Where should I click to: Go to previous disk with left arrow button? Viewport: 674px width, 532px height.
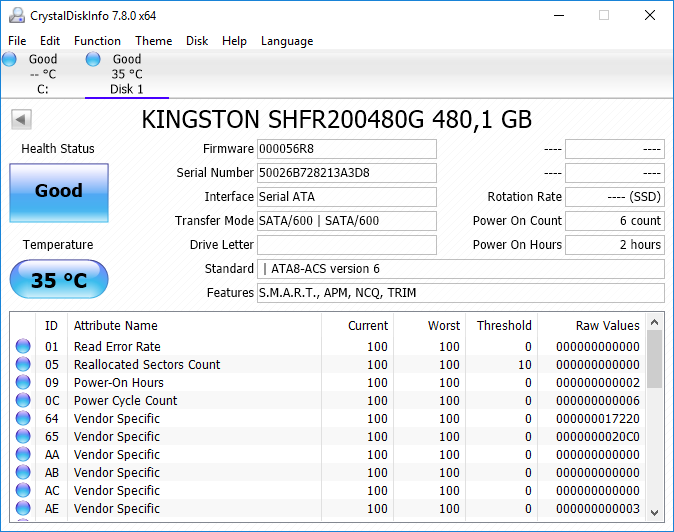point(21,119)
